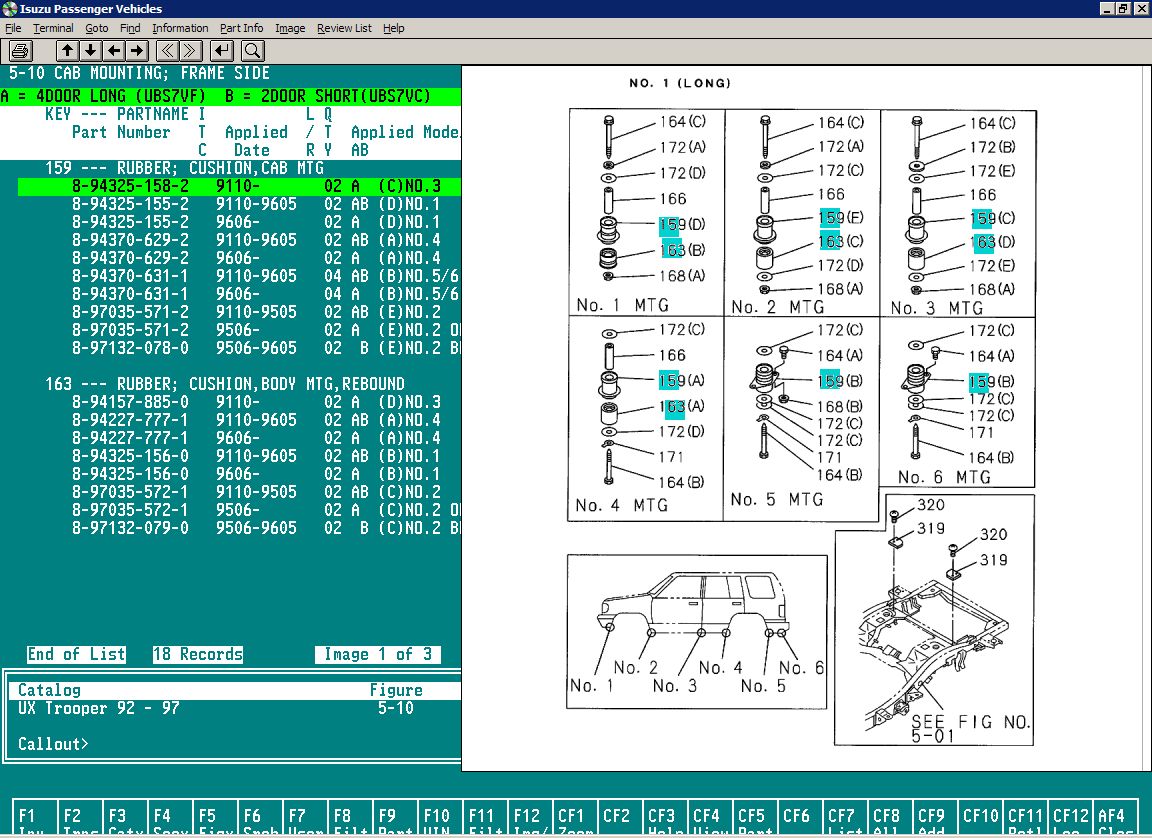Open the File menu
1152x838 pixels.
[13, 28]
